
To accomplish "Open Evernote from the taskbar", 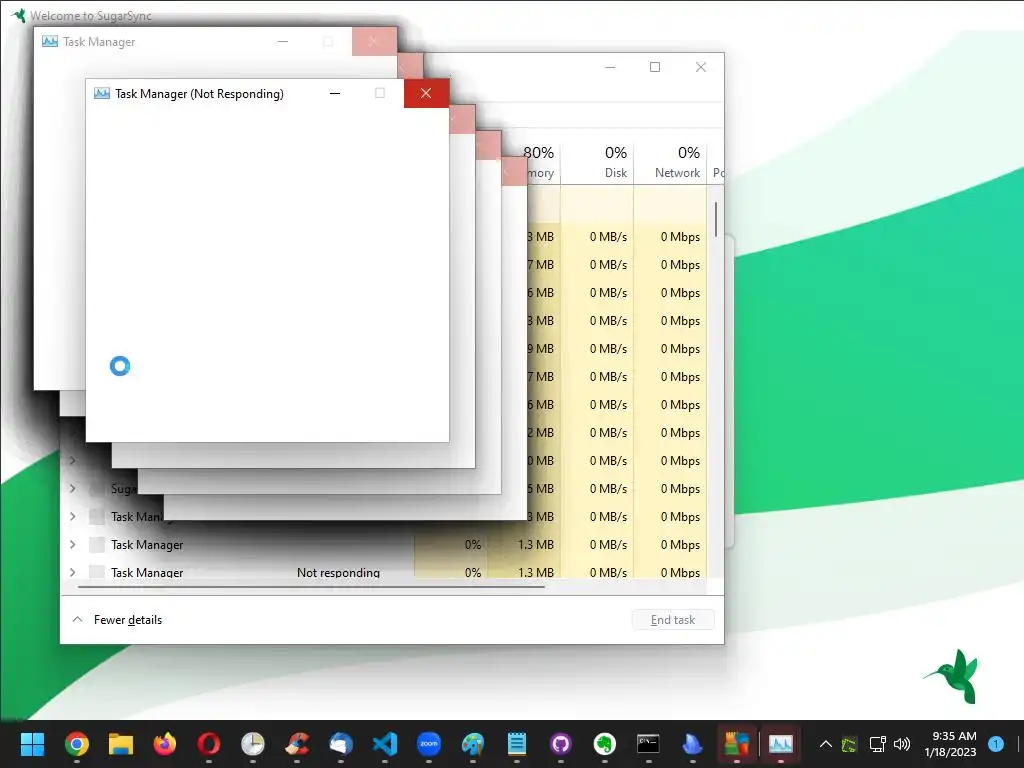I will tap(605, 744).
